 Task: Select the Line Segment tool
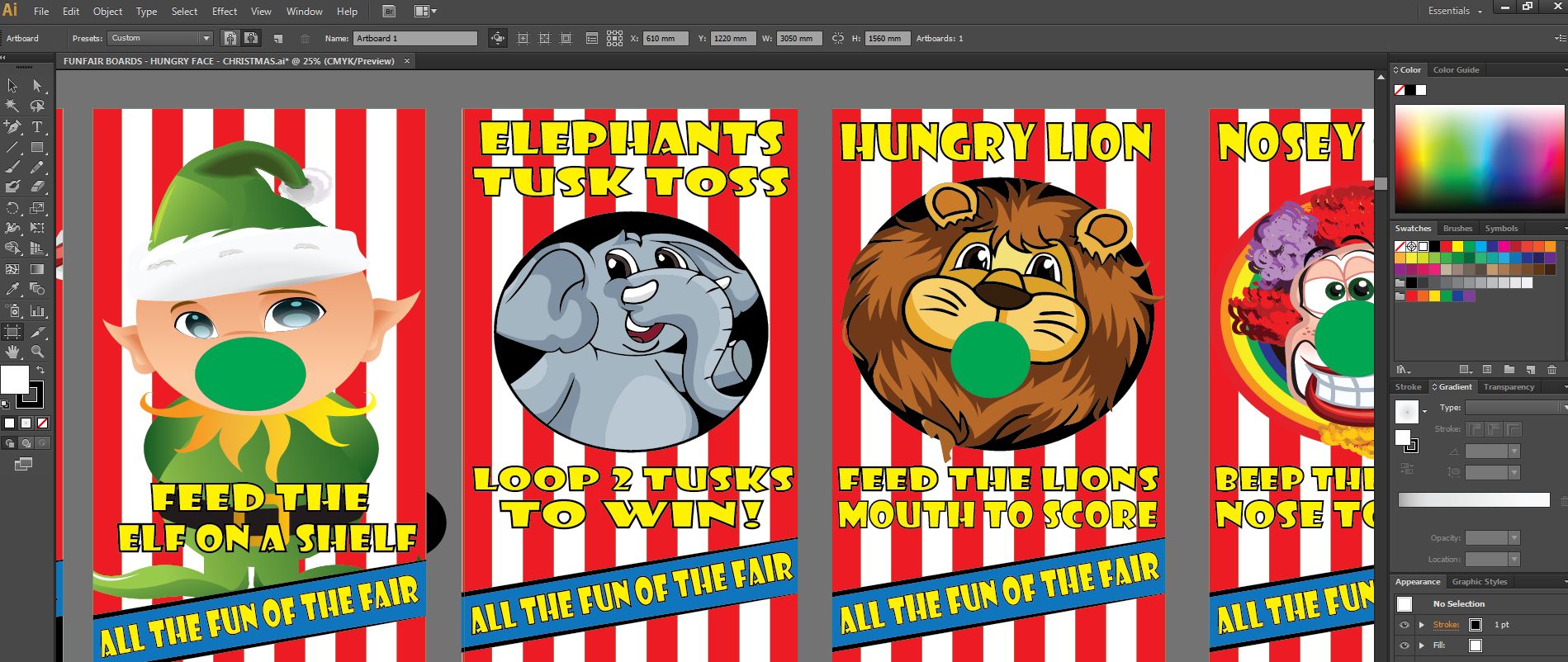(x=12, y=147)
